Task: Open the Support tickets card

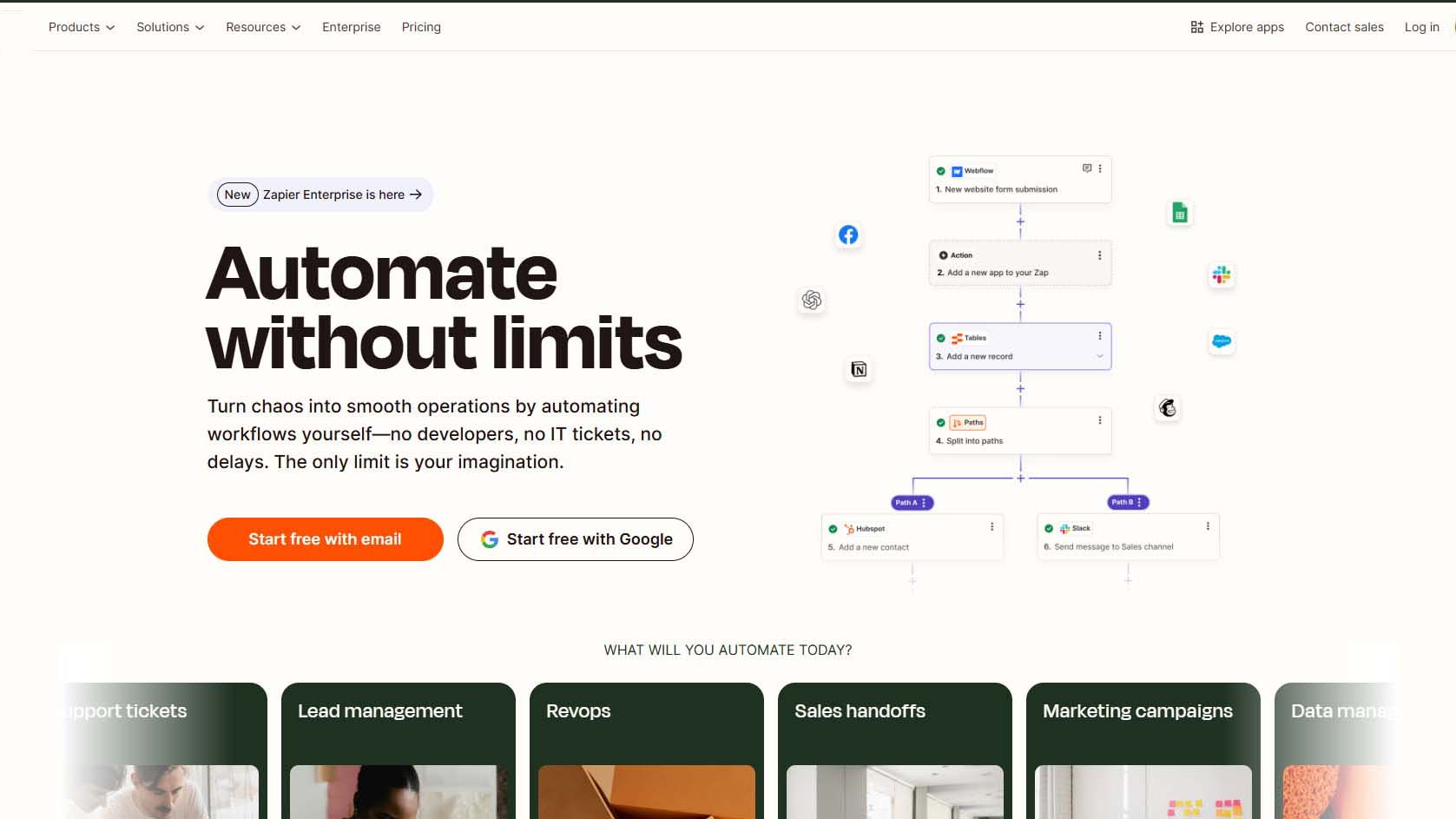Action: pos(165,750)
